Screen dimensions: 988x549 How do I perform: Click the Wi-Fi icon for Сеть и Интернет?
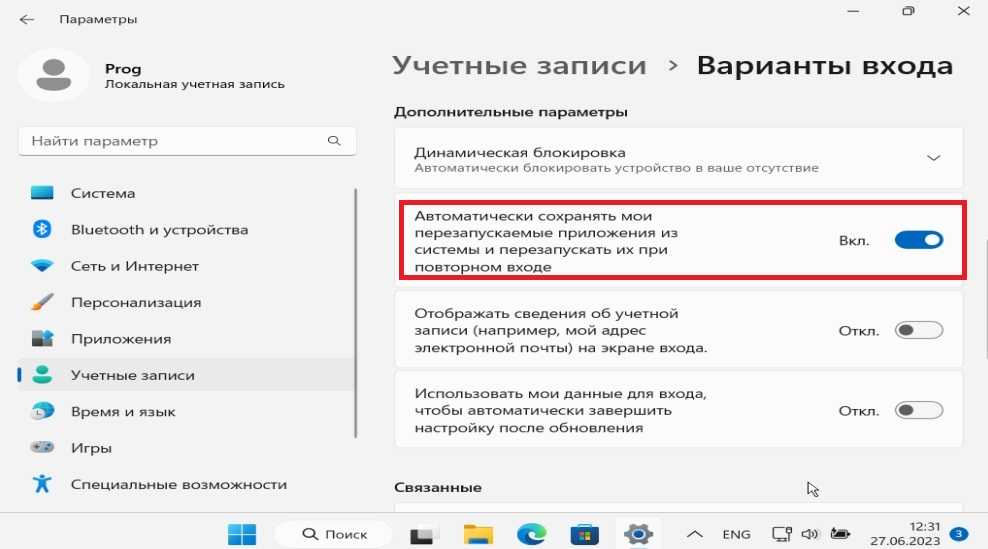[x=42, y=266]
